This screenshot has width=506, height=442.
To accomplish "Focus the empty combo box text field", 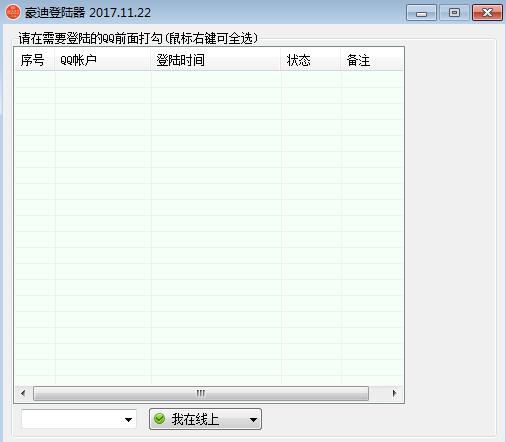I will click(72, 419).
